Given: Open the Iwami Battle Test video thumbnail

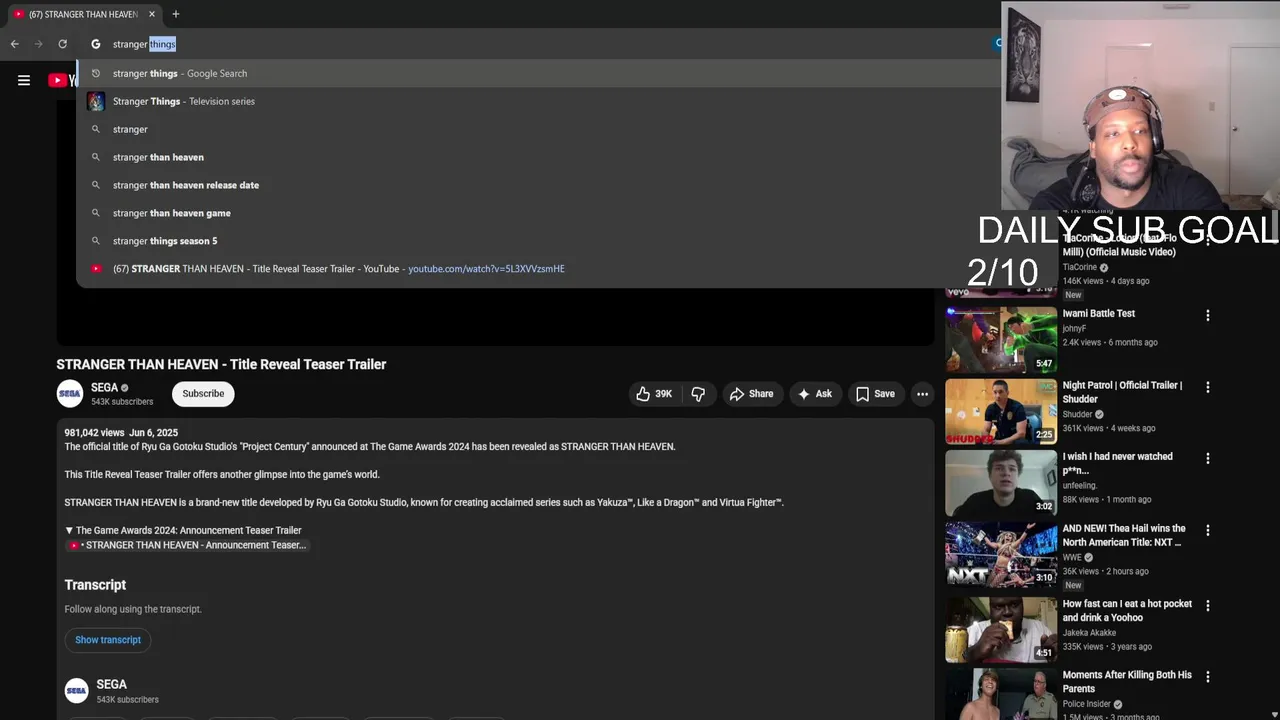Looking at the screenshot, I should point(1001,340).
